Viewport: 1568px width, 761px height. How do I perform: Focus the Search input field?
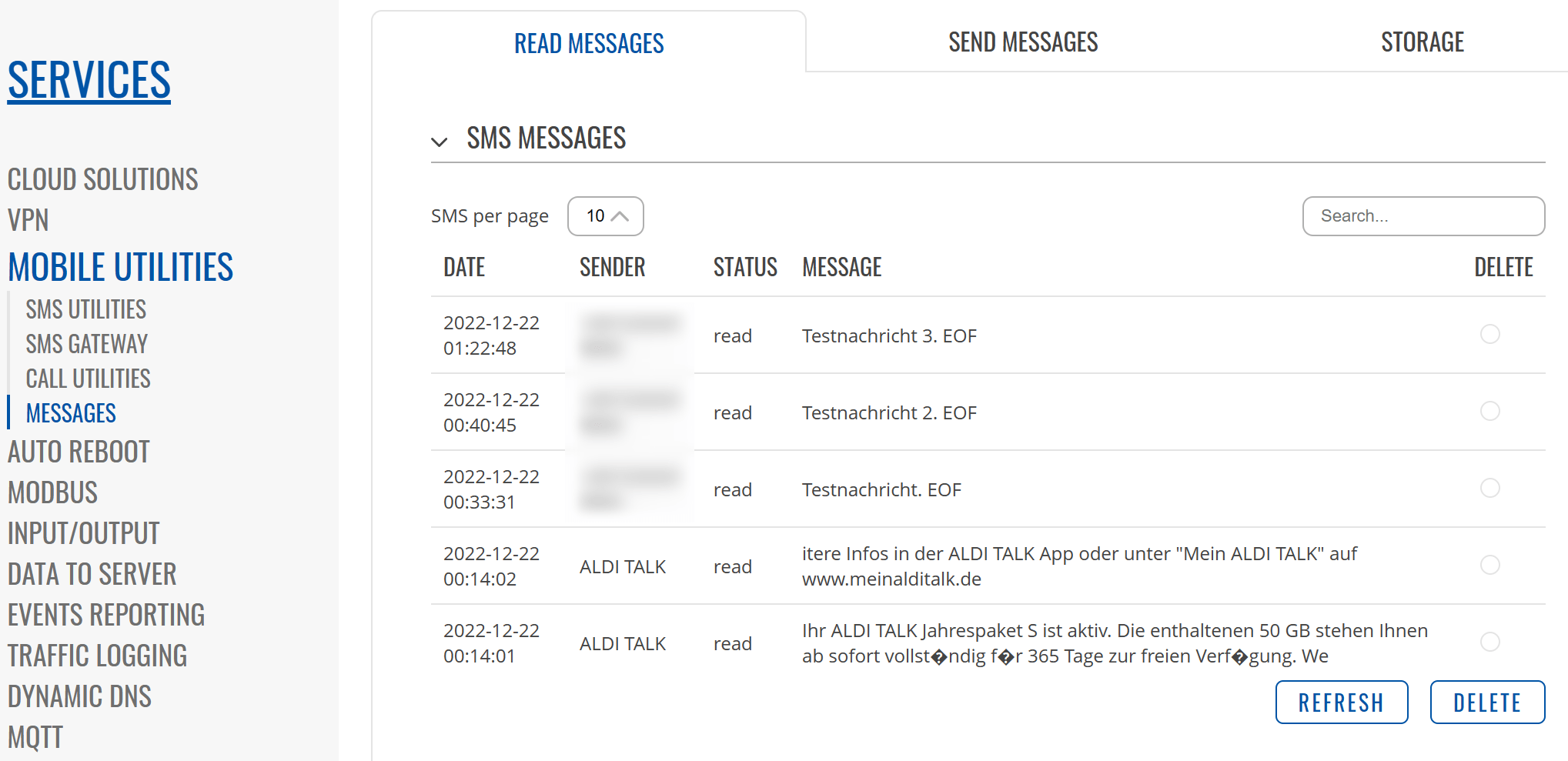pos(1423,216)
